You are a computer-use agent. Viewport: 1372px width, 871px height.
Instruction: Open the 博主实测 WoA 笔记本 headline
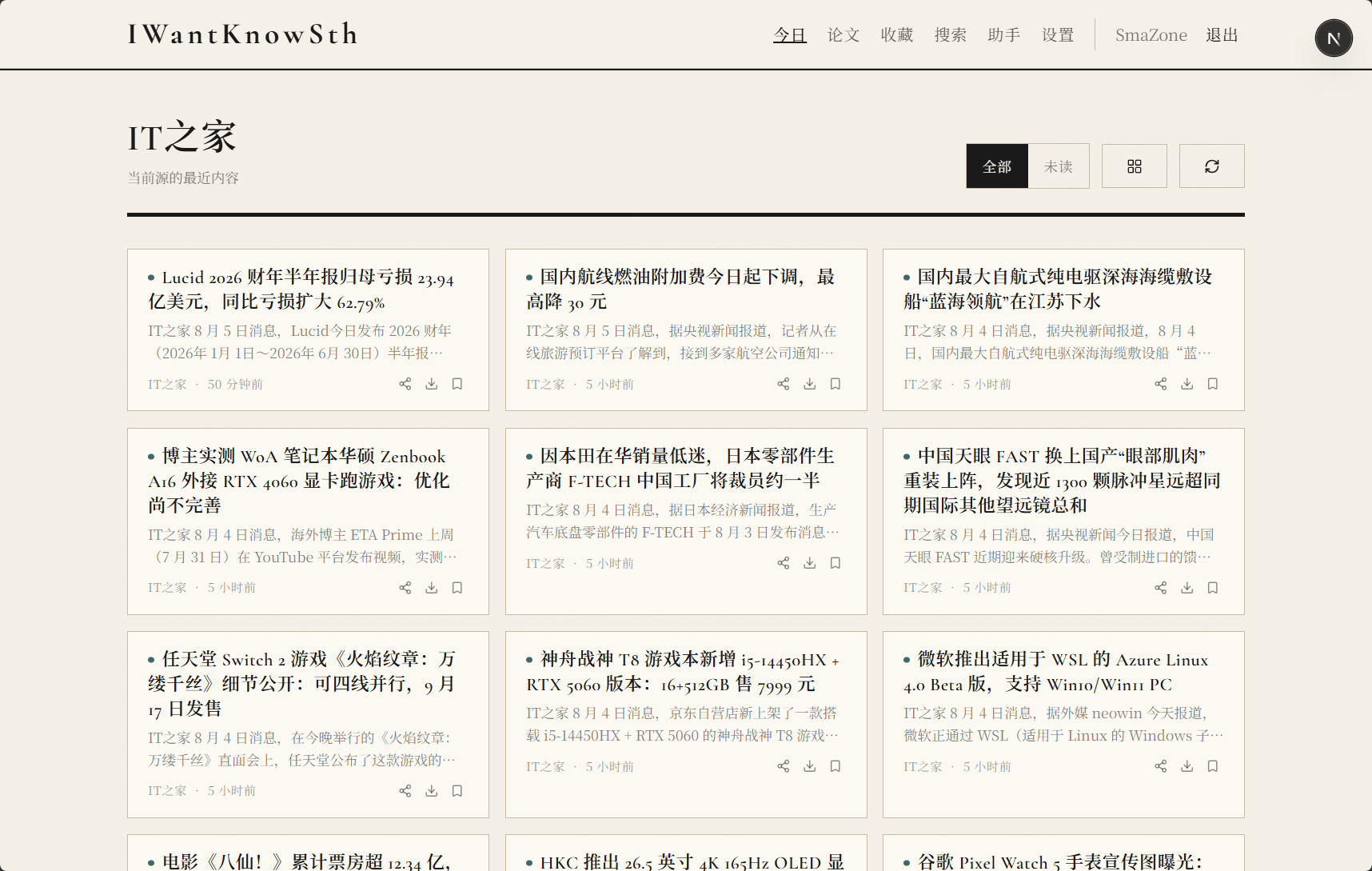pyautogui.click(x=299, y=481)
